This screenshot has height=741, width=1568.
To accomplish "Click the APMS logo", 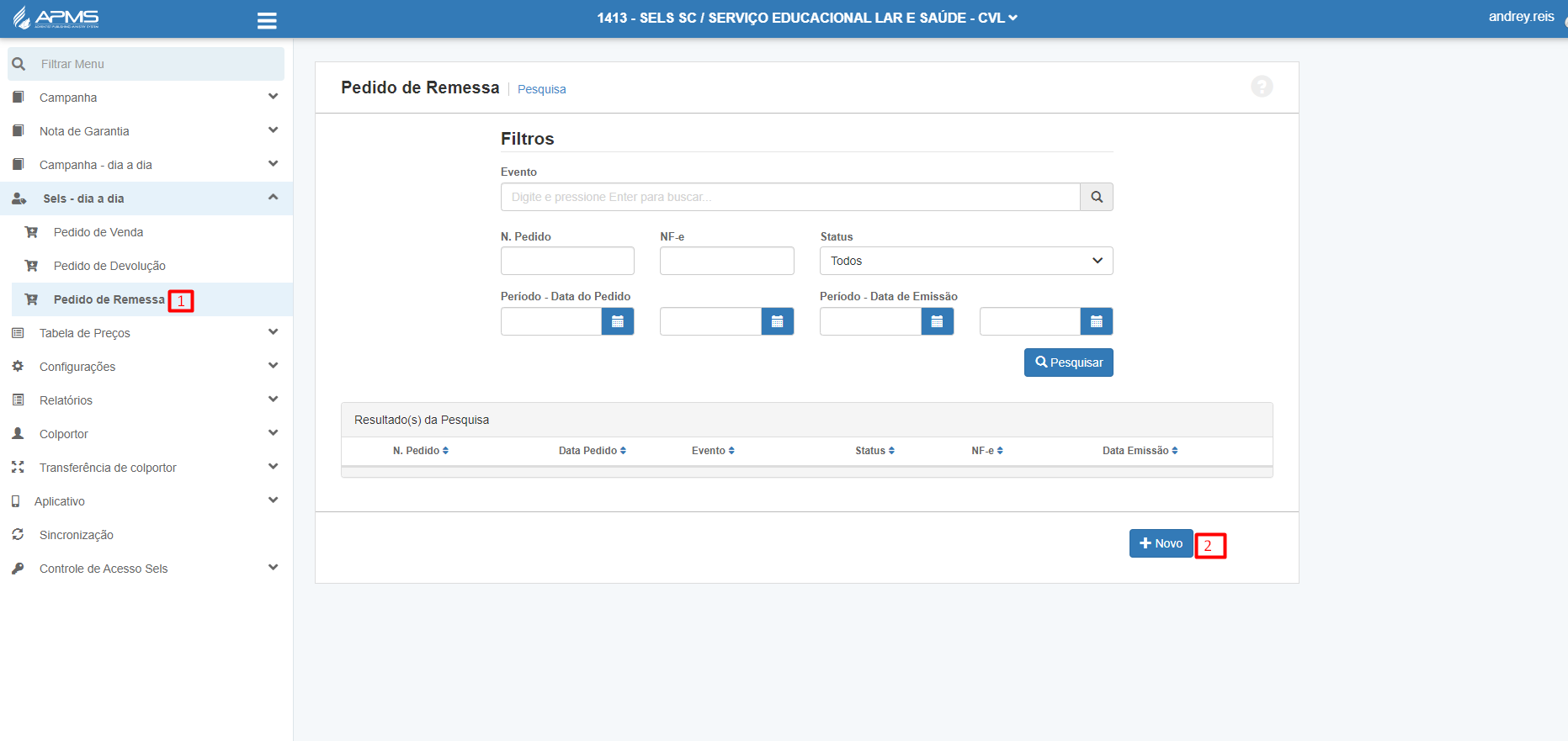I will click(x=56, y=18).
